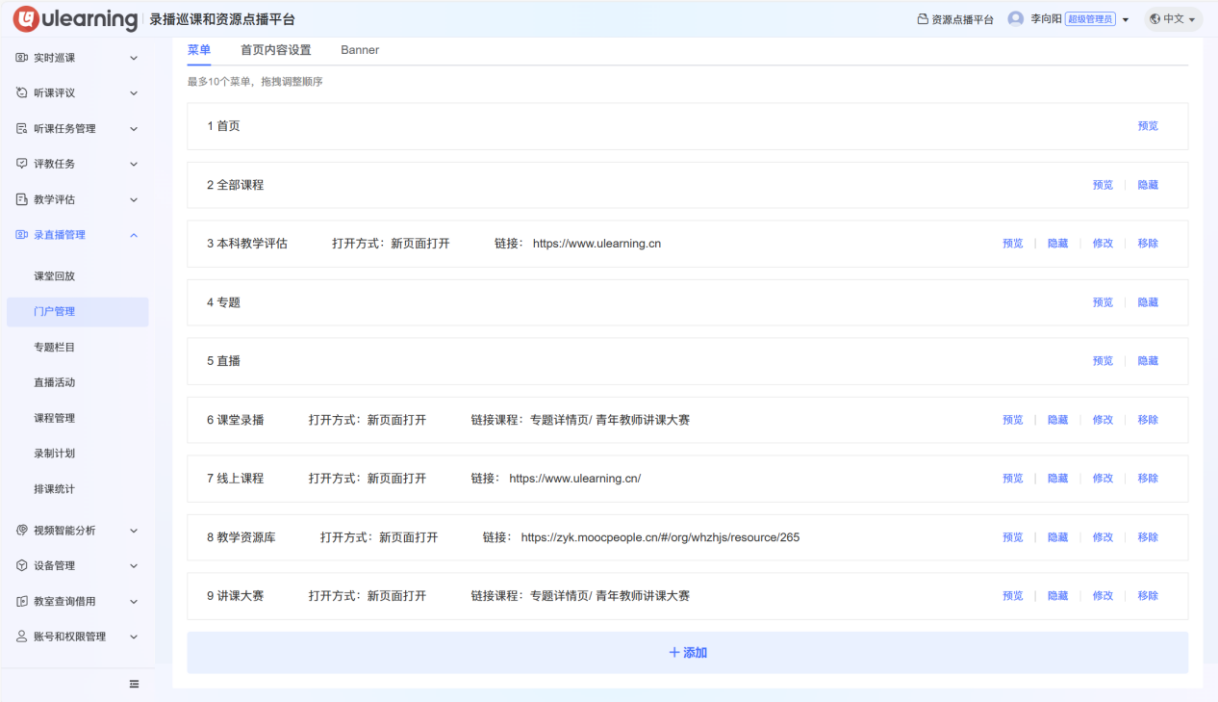Image resolution: width=1218 pixels, height=702 pixels.
Task: Hide the 全部课程 menu item
Action: tap(1147, 185)
